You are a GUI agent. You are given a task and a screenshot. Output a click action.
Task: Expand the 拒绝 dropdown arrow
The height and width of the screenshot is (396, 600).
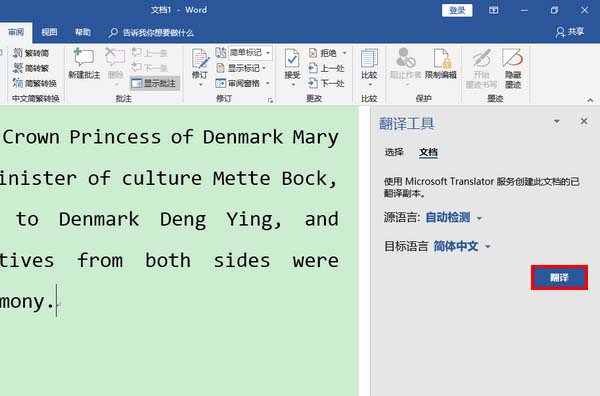[344, 53]
